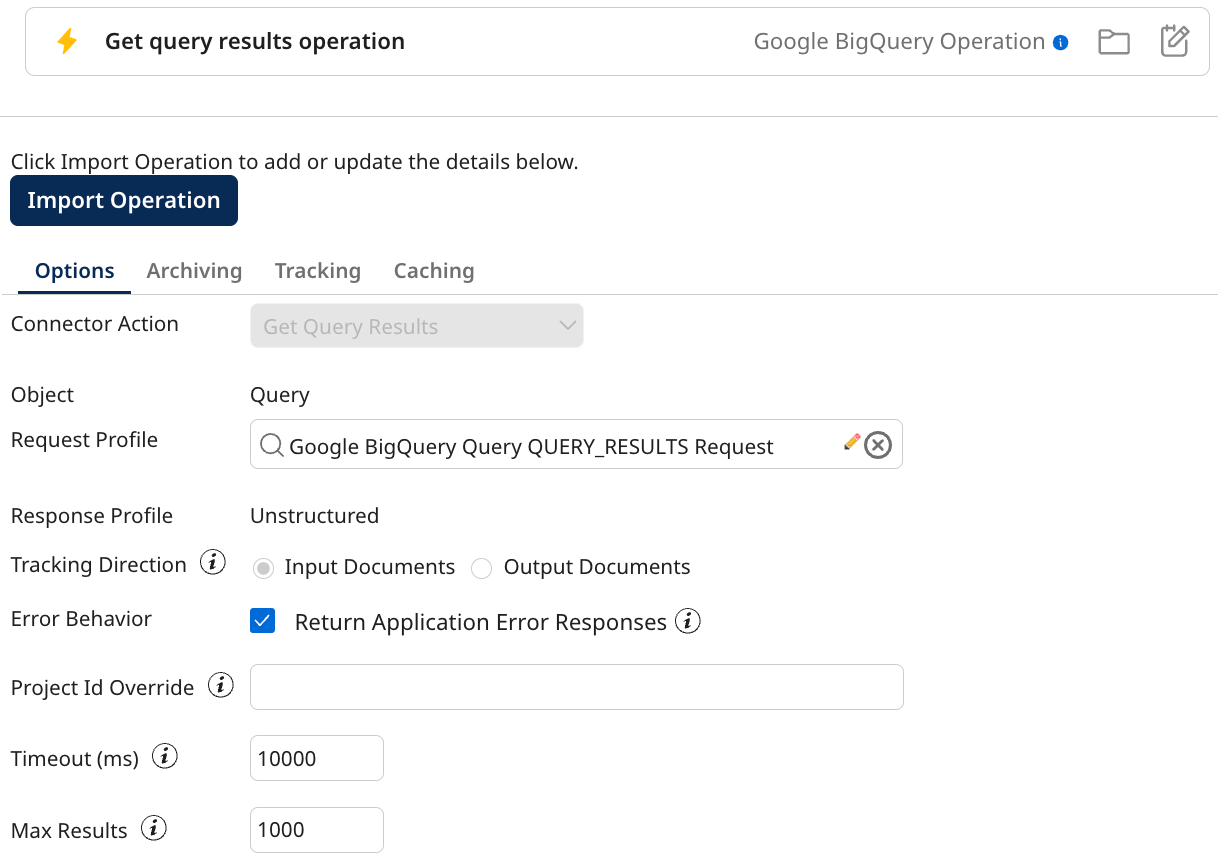Viewport: 1218px width, 862px height.
Task: Click the Import Operation button
Action: (123, 200)
